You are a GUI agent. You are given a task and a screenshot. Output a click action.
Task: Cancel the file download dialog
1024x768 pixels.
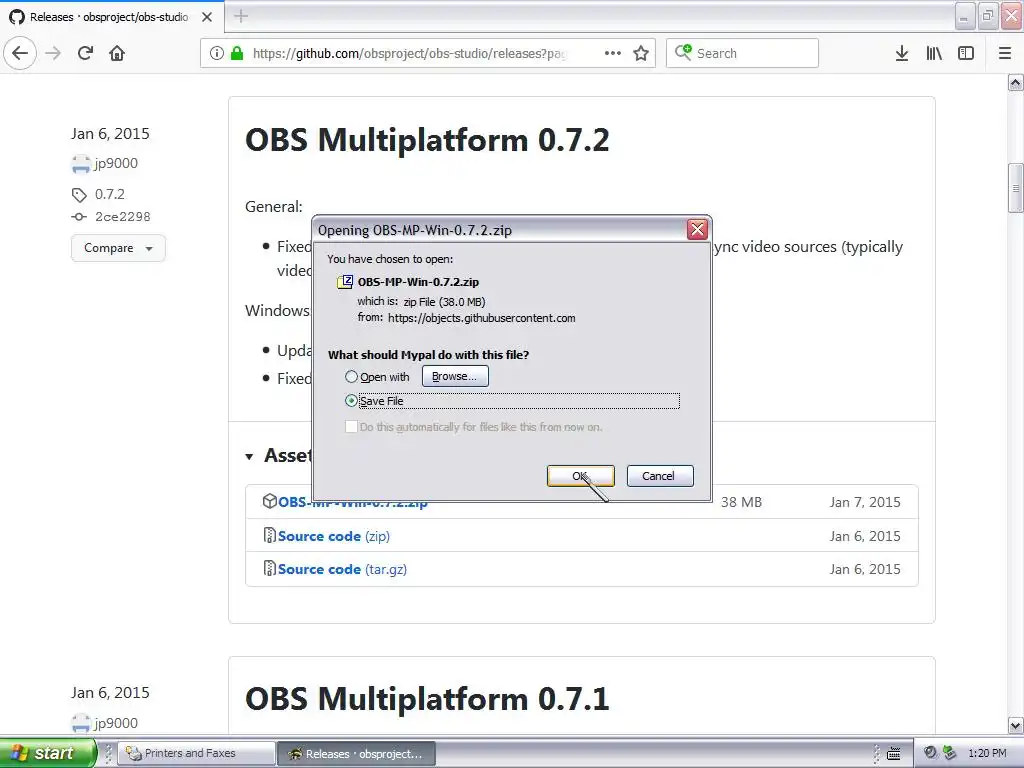[660, 476]
